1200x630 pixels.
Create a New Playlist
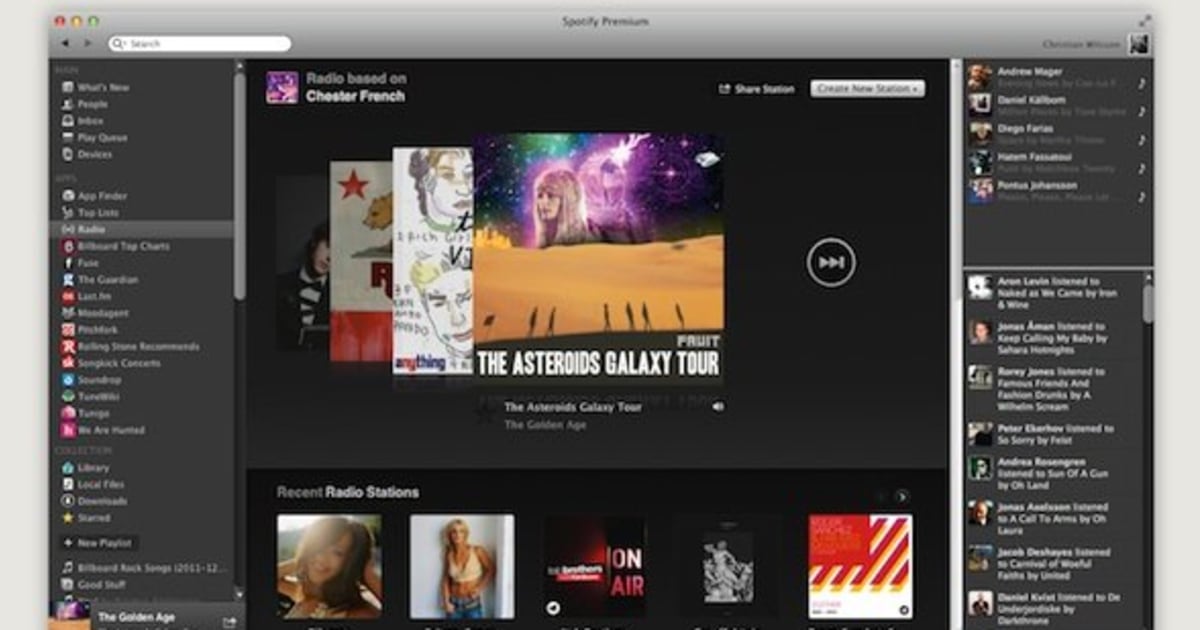point(97,543)
